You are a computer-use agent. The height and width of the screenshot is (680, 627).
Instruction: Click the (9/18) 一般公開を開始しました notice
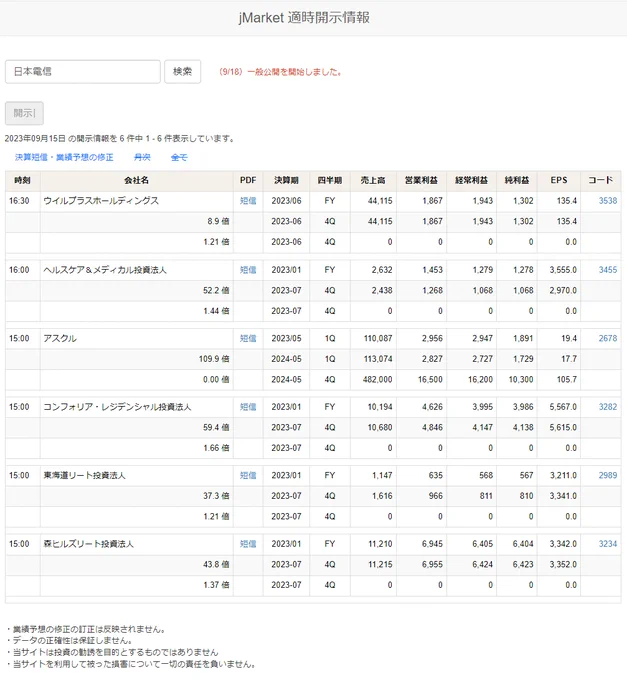click(280, 72)
